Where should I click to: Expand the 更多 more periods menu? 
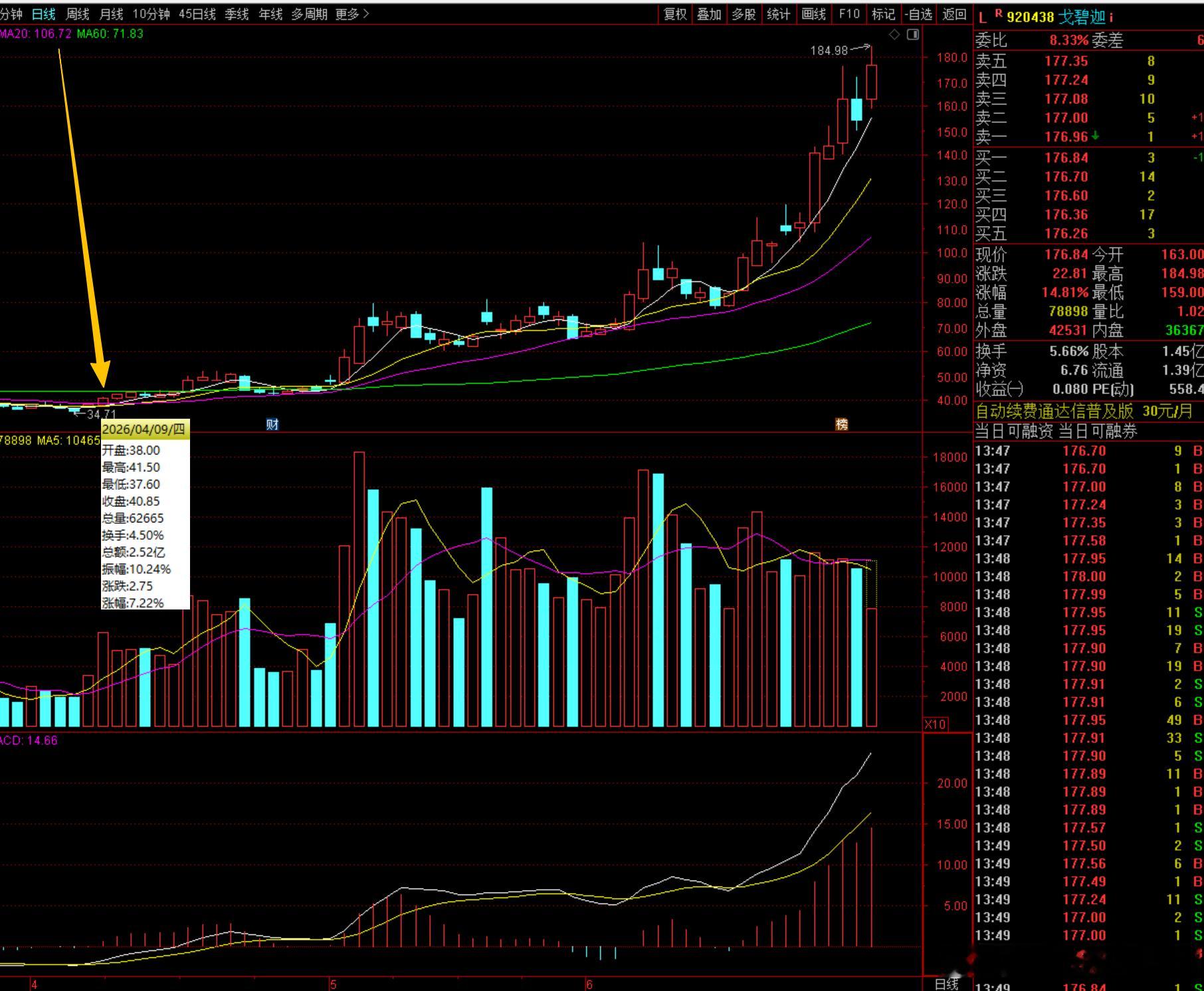pos(352,14)
